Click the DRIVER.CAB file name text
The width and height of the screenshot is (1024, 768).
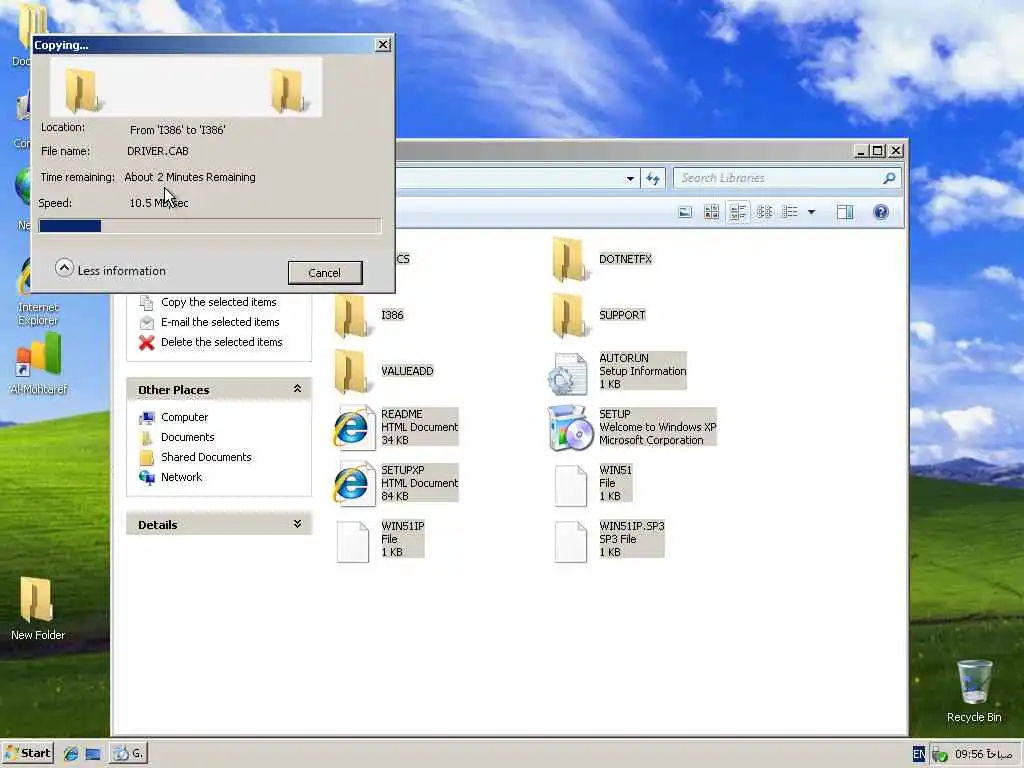pos(157,151)
